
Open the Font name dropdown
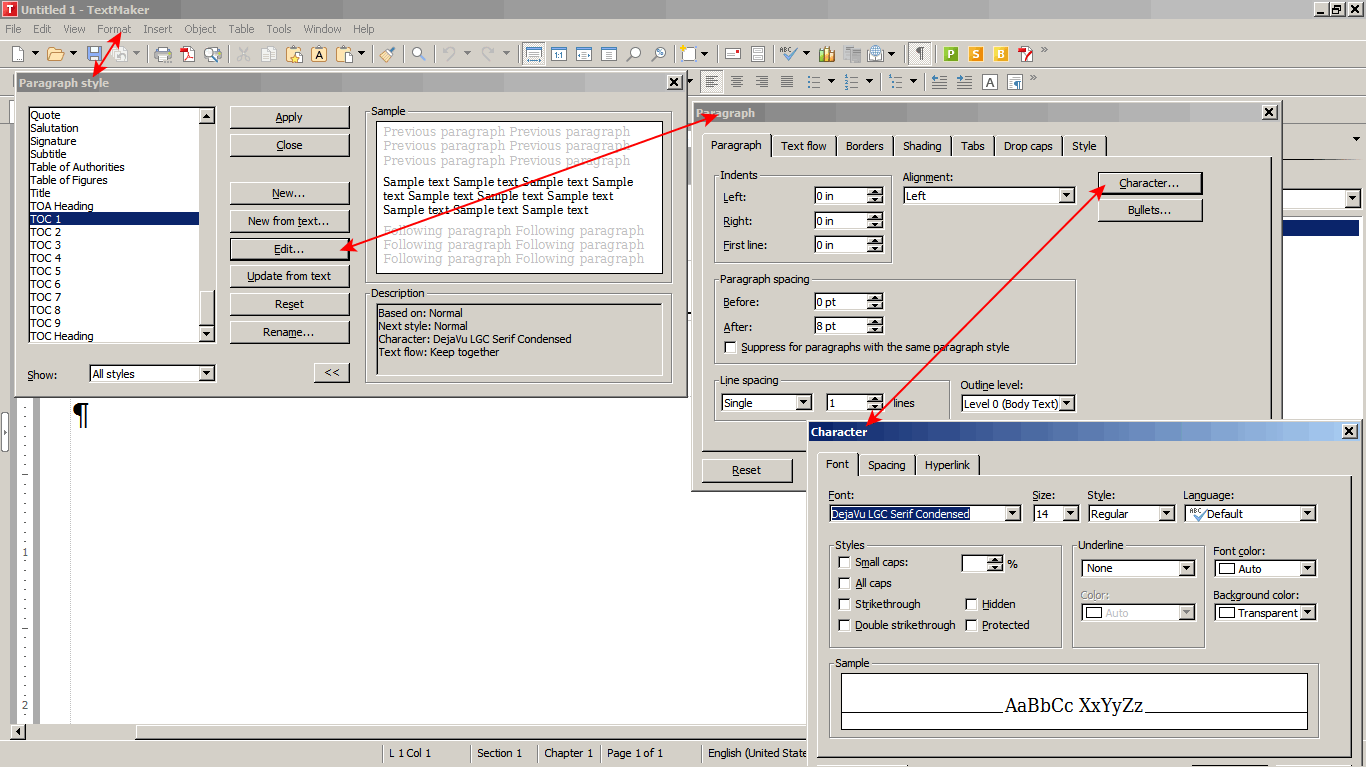(1012, 514)
